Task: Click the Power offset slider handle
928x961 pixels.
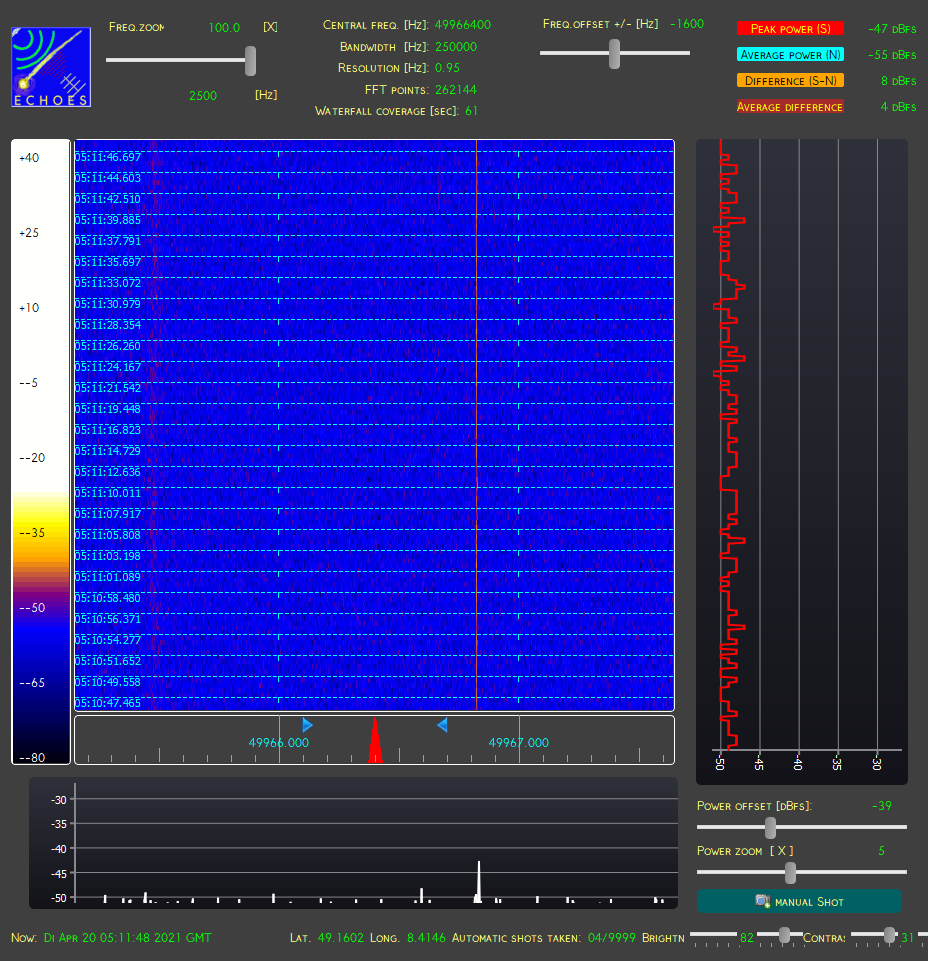Action: [770, 827]
